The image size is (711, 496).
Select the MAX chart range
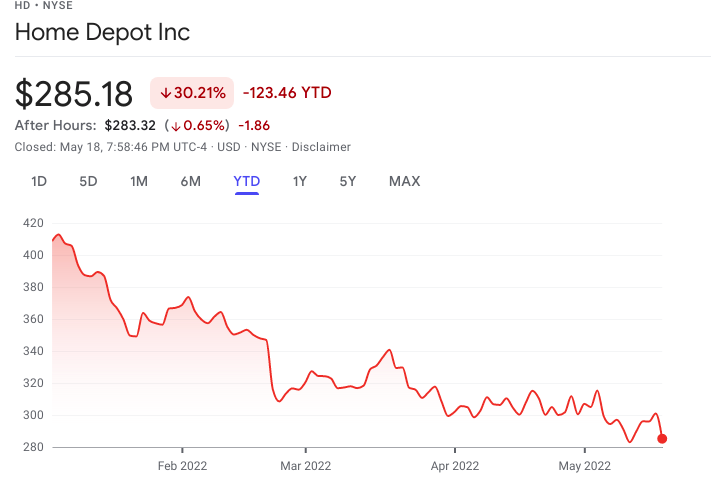(404, 181)
